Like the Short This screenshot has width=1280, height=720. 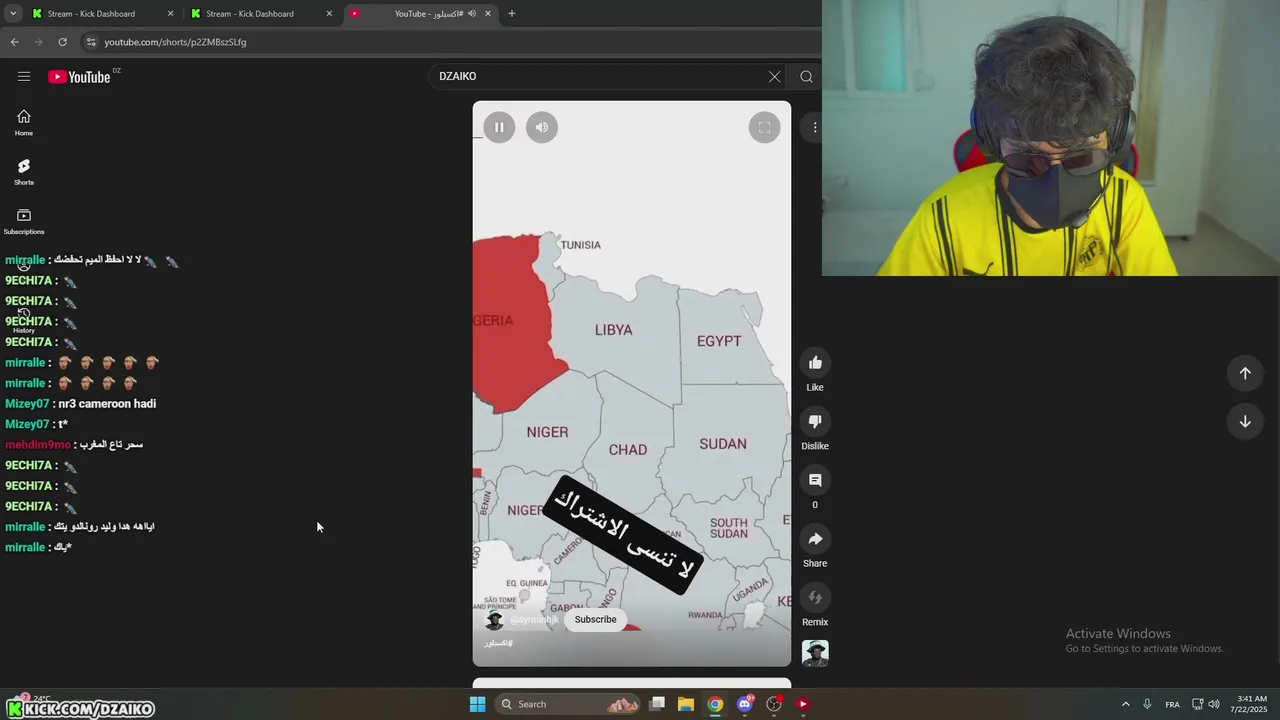[x=815, y=363]
